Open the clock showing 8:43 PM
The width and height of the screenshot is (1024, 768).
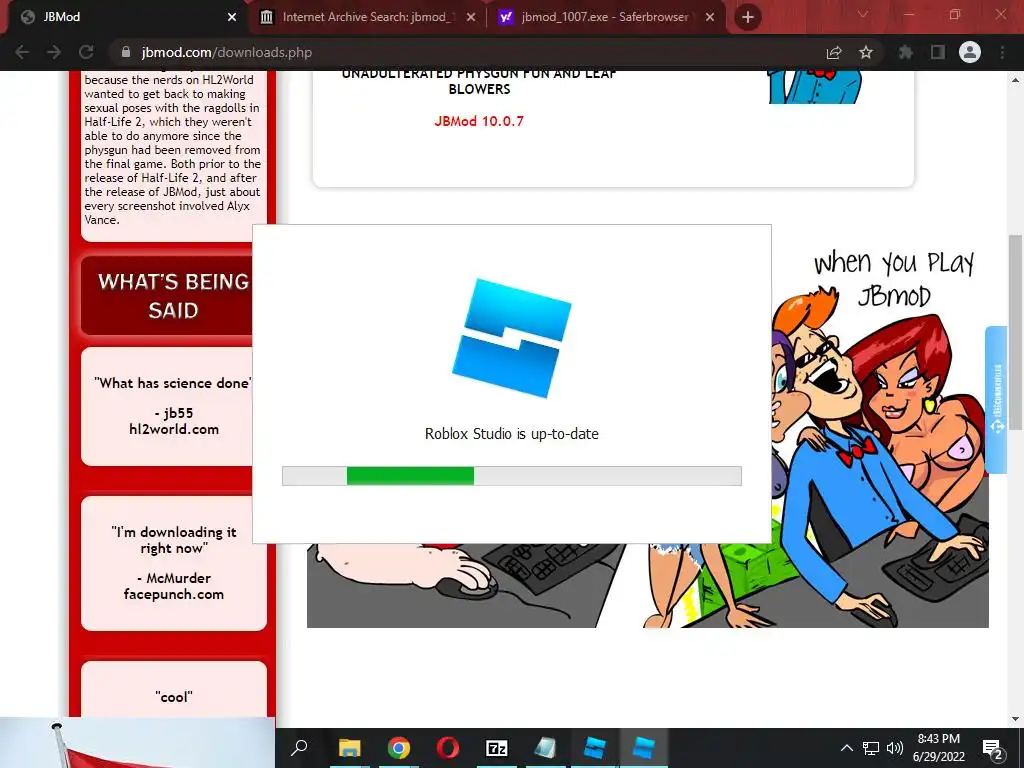coord(938,748)
